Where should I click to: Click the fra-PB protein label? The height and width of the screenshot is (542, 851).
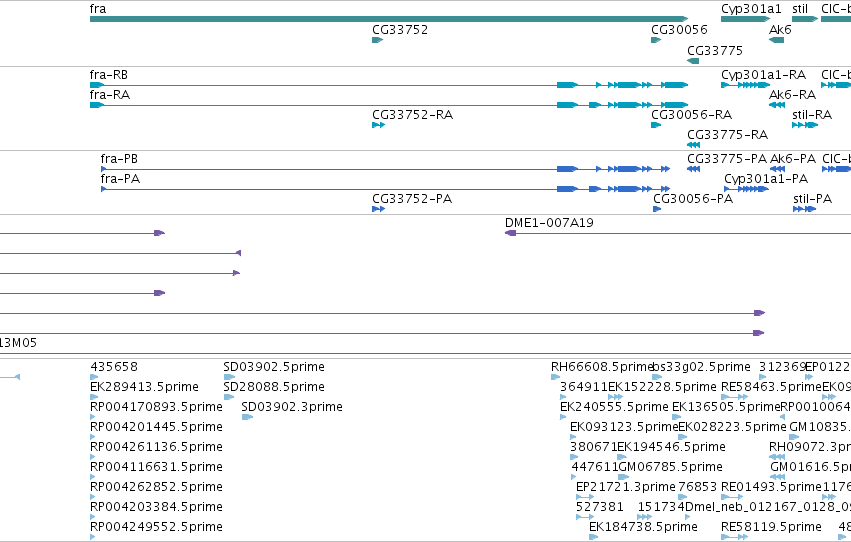119,159
